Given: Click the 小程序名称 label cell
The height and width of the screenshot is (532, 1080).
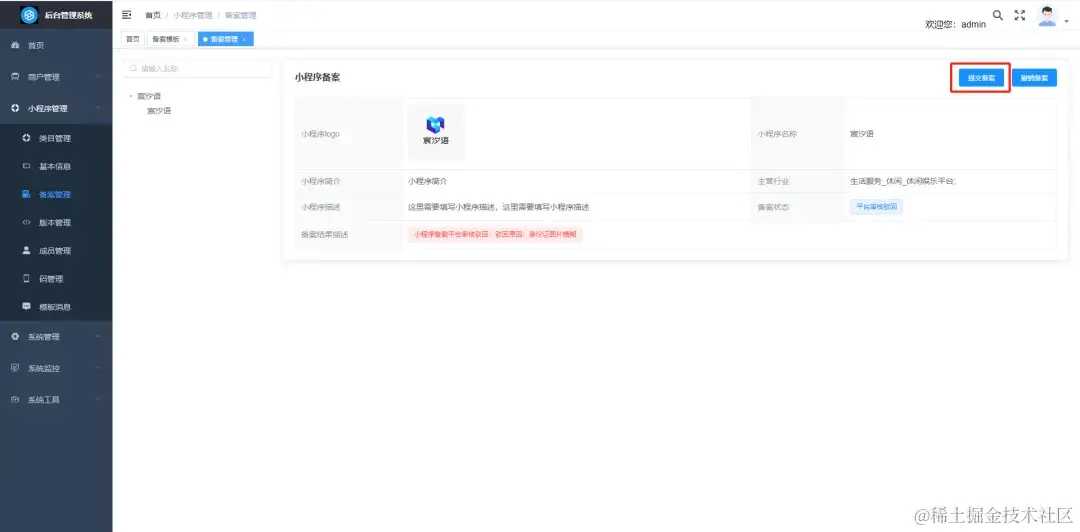Looking at the screenshot, I should click(x=798, y=134).
